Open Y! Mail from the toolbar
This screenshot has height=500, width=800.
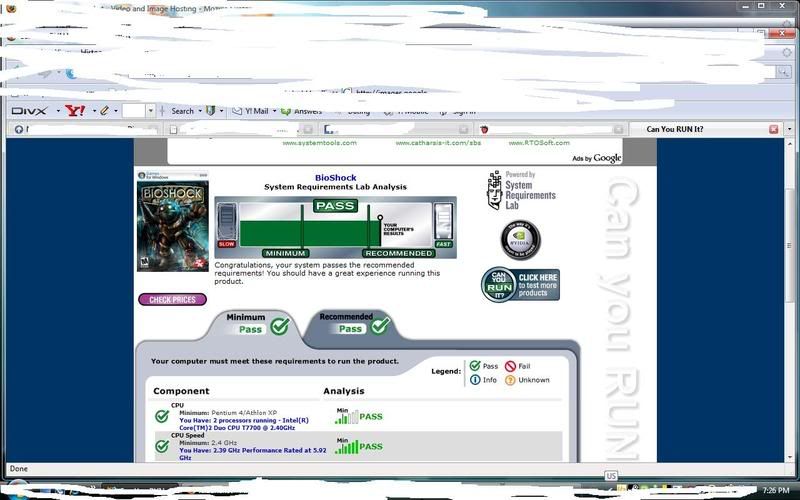point(251,111)
